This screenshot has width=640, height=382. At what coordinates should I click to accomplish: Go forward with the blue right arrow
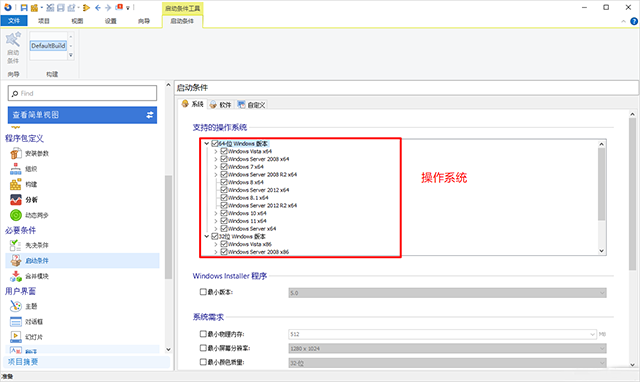point(108,7)
